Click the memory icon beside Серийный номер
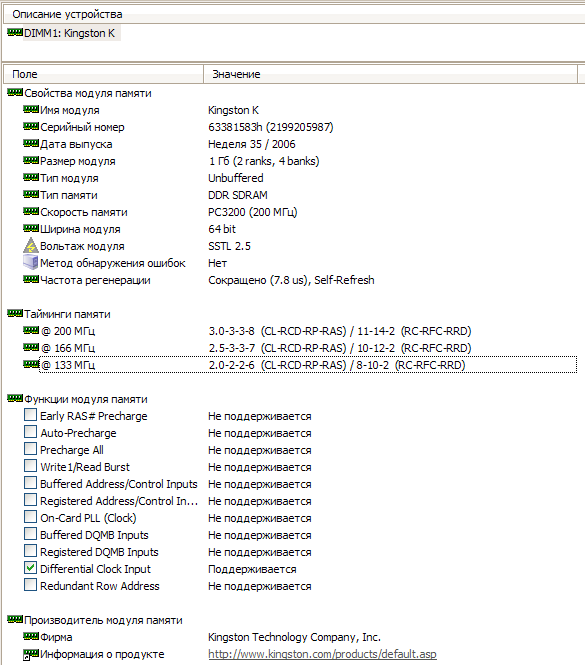Image resolution: width=585 pixels, height=665 pixels. tap(31, 126)
